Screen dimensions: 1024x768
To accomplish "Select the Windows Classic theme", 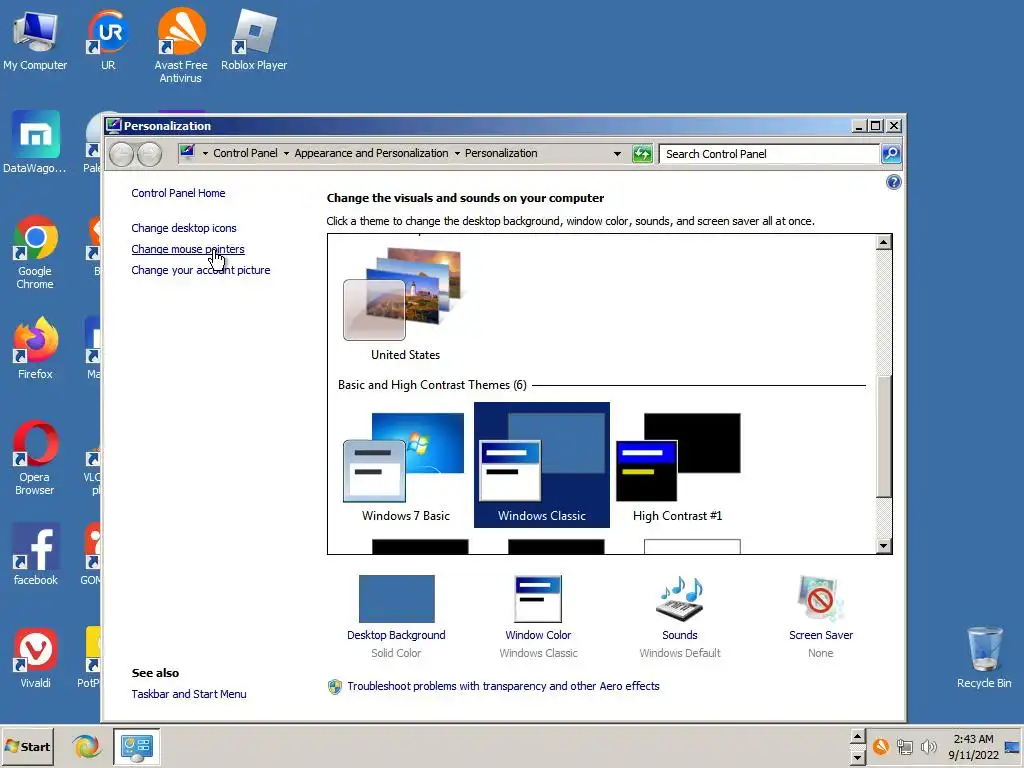I will (x=542, y=465).
